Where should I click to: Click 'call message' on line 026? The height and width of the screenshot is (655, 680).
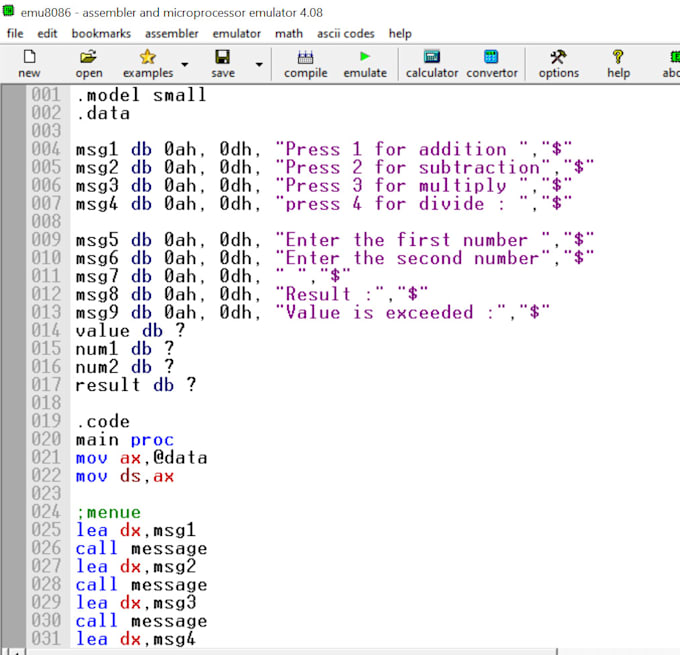click(x=142, y=549)
